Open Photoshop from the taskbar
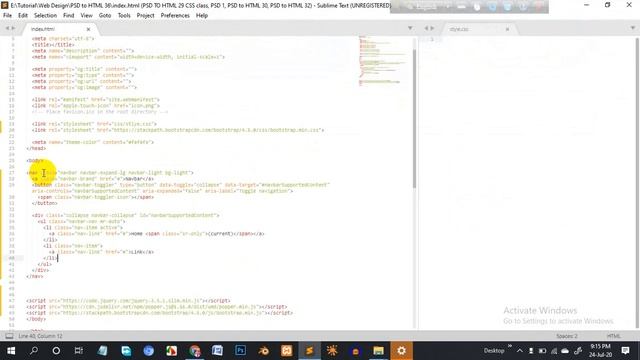 (240, 351)
